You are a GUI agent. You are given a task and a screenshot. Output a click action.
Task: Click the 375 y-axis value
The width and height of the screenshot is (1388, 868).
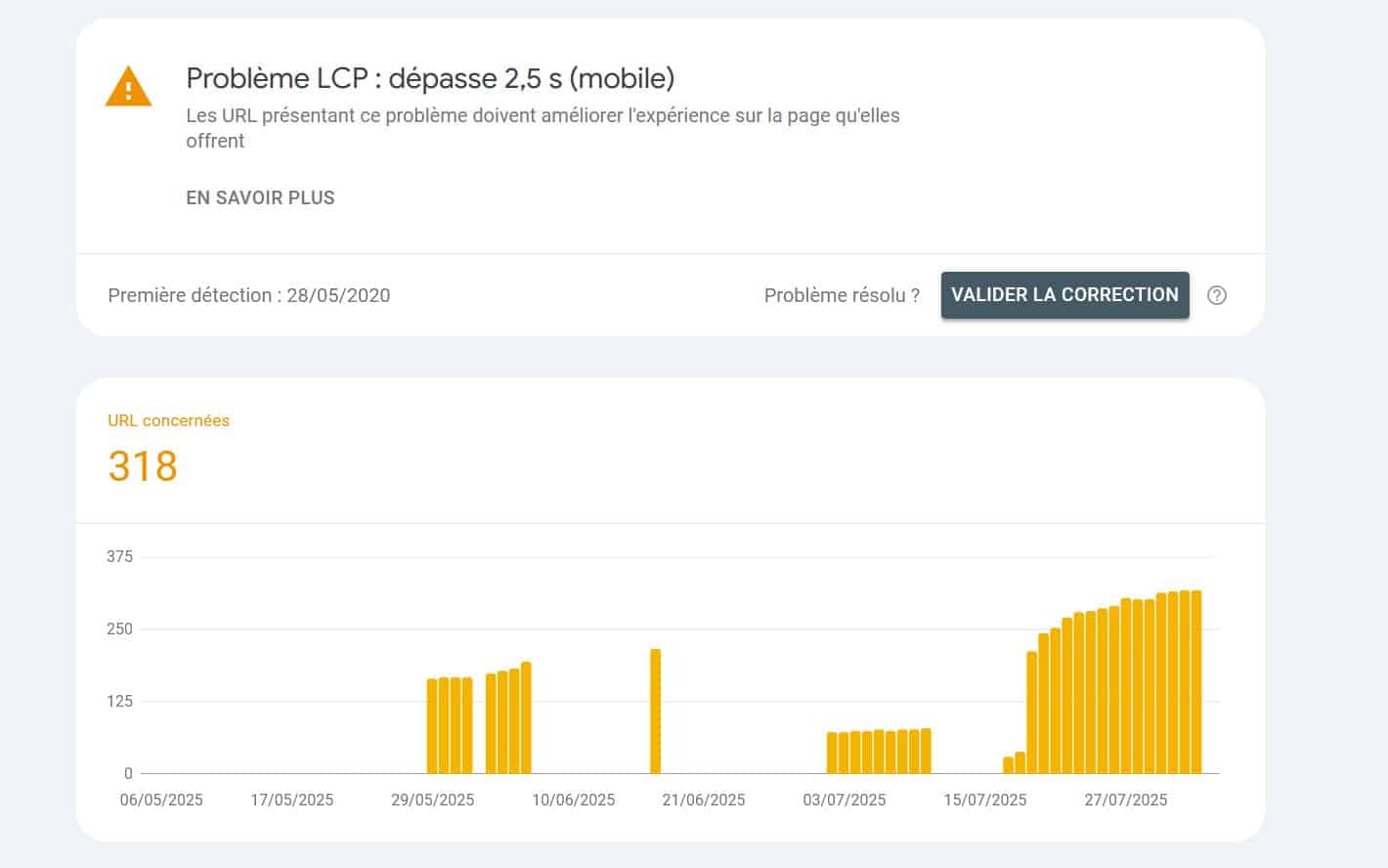pos(120,556)
